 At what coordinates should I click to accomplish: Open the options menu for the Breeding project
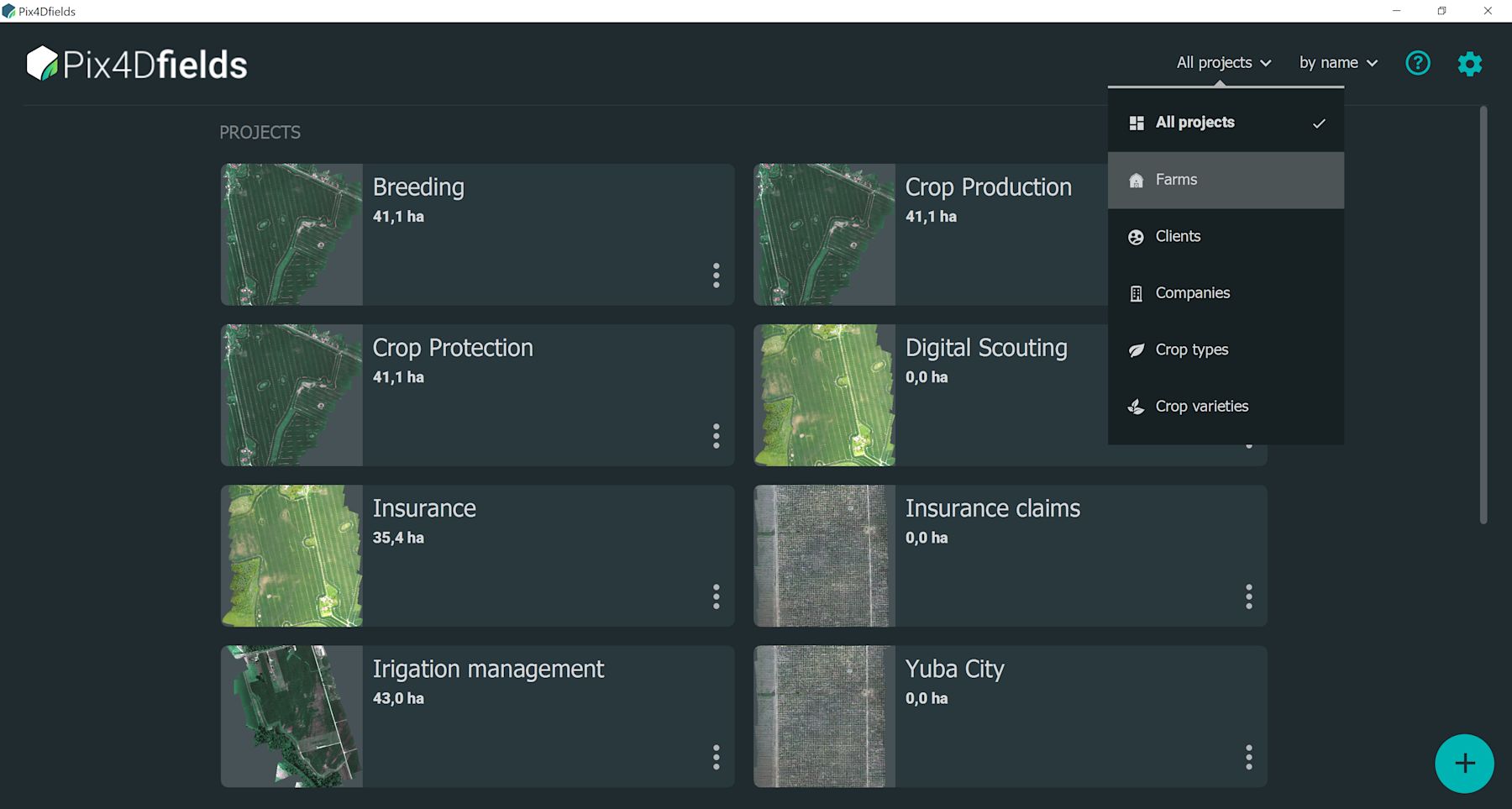(x=716, y=276)
